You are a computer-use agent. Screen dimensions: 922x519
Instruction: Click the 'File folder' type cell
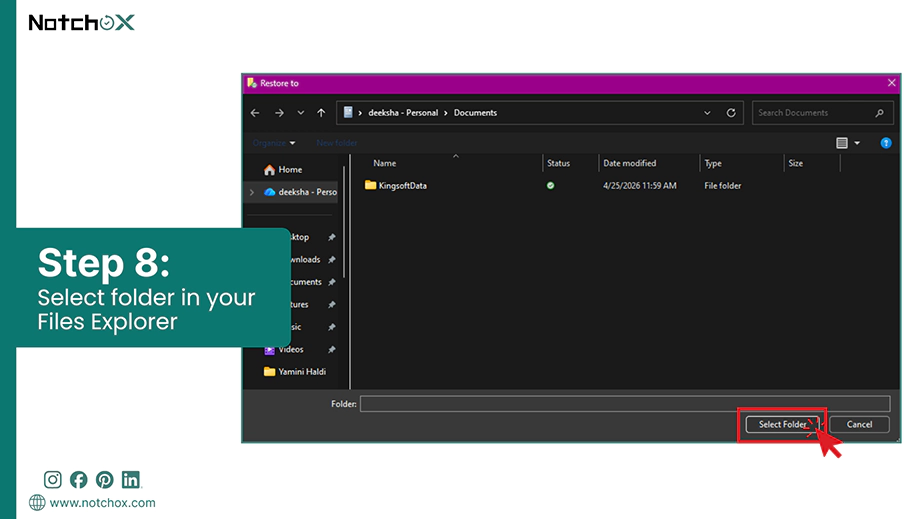click(x=723, y=186)
